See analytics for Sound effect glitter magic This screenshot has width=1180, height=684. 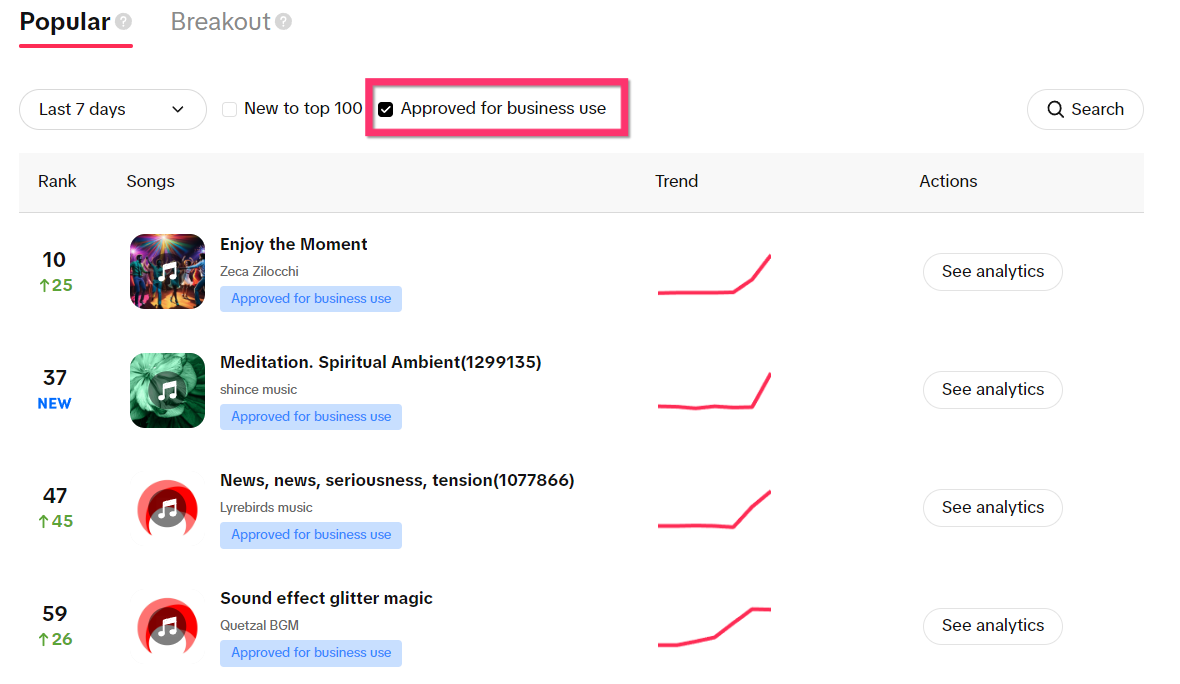point(992,626)
